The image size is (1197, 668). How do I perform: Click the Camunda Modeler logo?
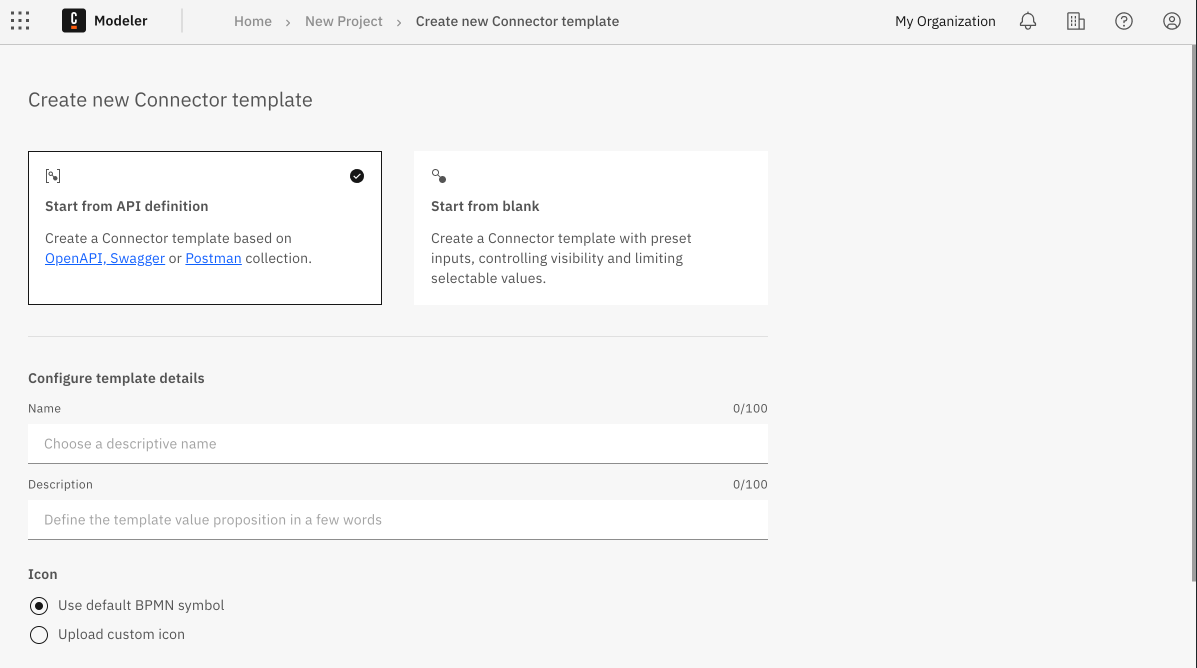tap(73, 20)
